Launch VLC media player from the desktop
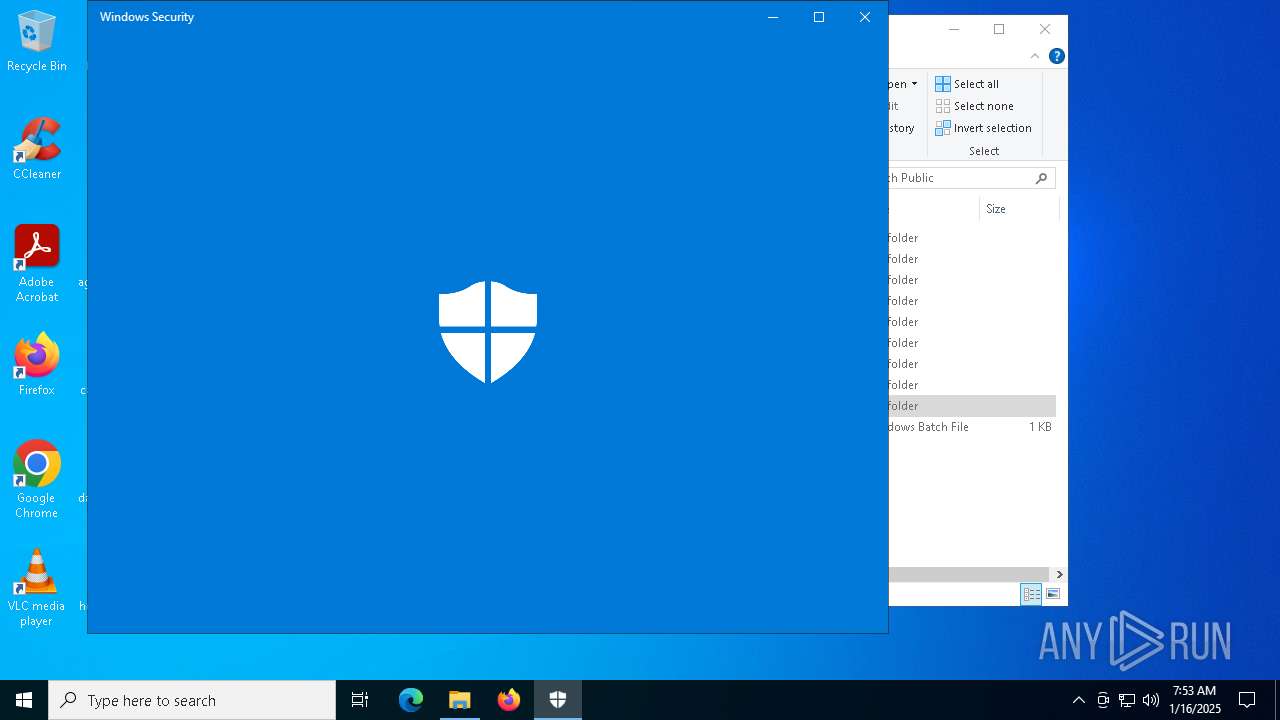The width and height of the screenshot is (1280, 720). pos(37,587)
